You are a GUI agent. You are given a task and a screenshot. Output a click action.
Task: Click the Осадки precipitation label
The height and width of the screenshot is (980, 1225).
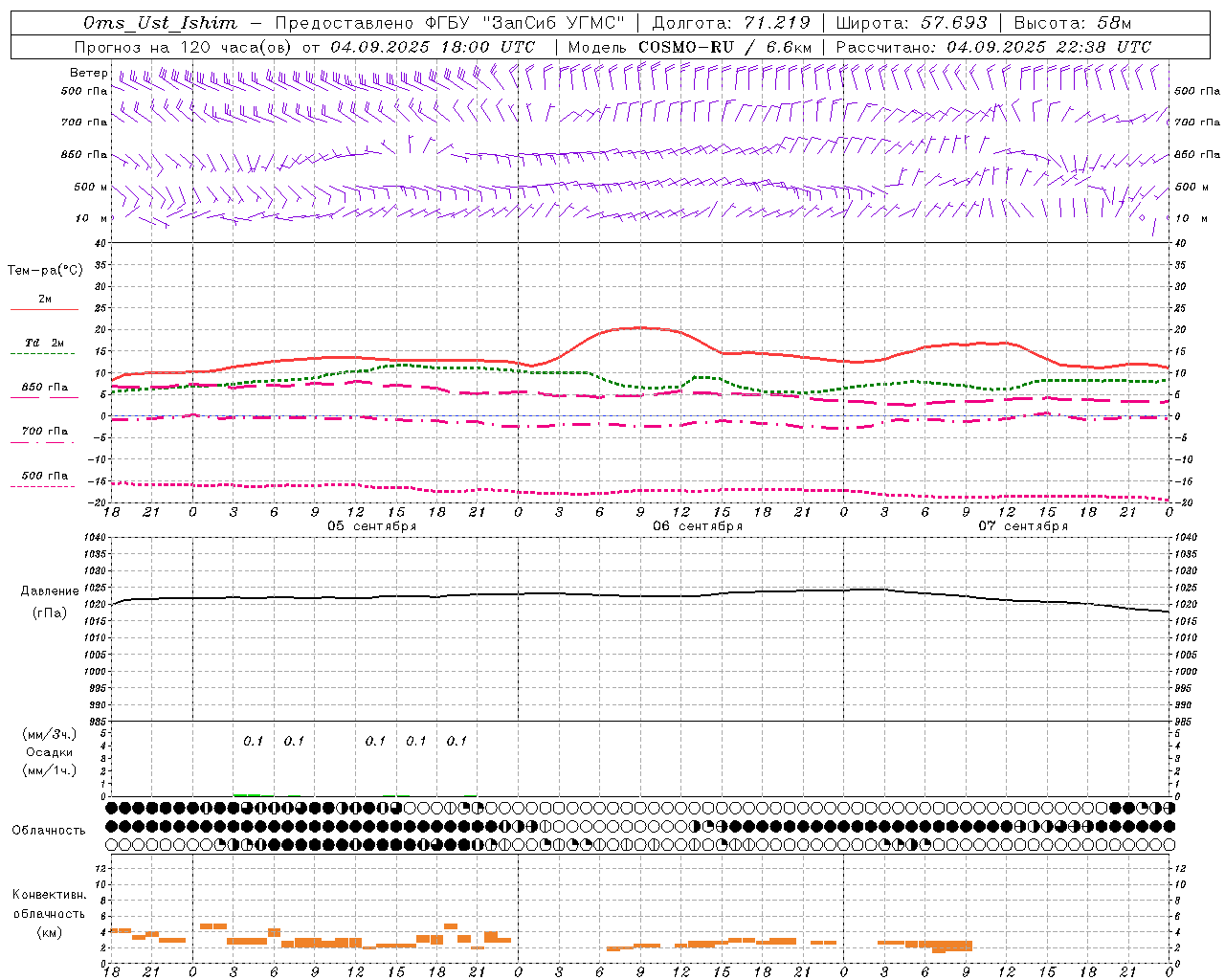click(49, 752)
